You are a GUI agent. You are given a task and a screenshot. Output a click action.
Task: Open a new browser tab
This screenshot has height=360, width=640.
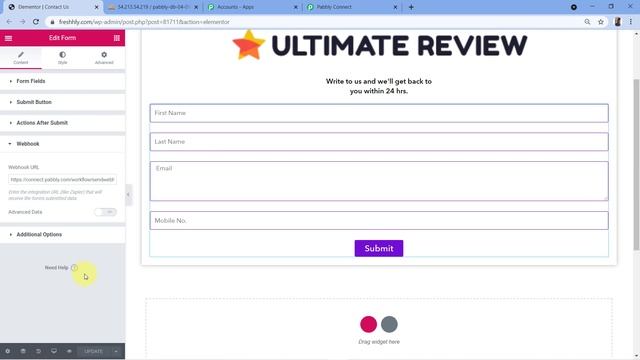(x=411, y=7)
